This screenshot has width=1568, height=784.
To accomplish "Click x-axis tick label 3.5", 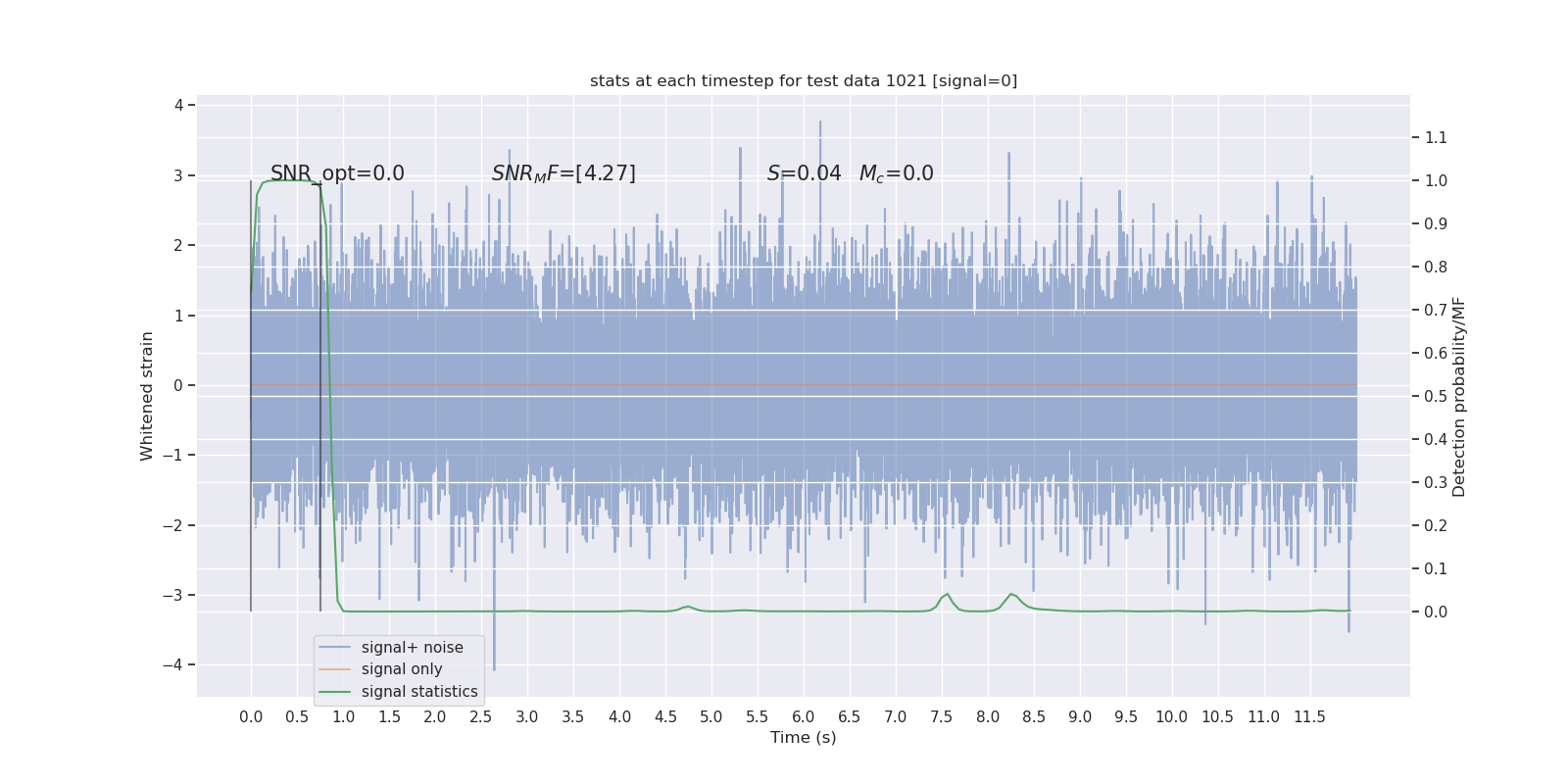I will point(573,716).
